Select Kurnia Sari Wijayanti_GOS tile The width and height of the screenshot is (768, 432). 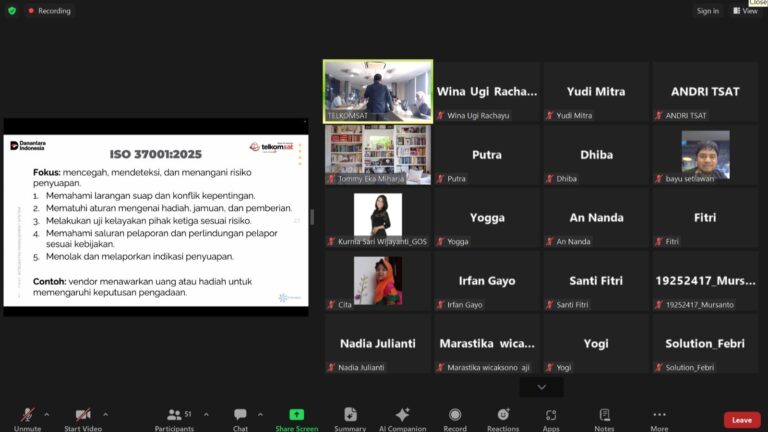click(378, 217)
